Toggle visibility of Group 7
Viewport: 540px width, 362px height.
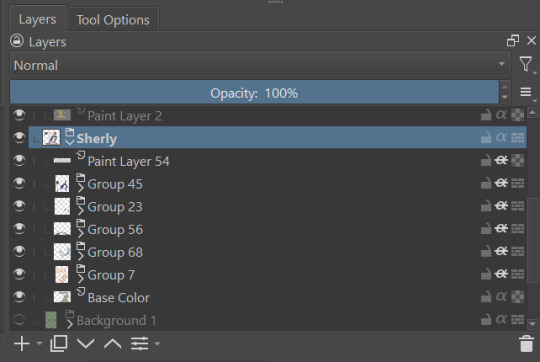coord(19,274)
